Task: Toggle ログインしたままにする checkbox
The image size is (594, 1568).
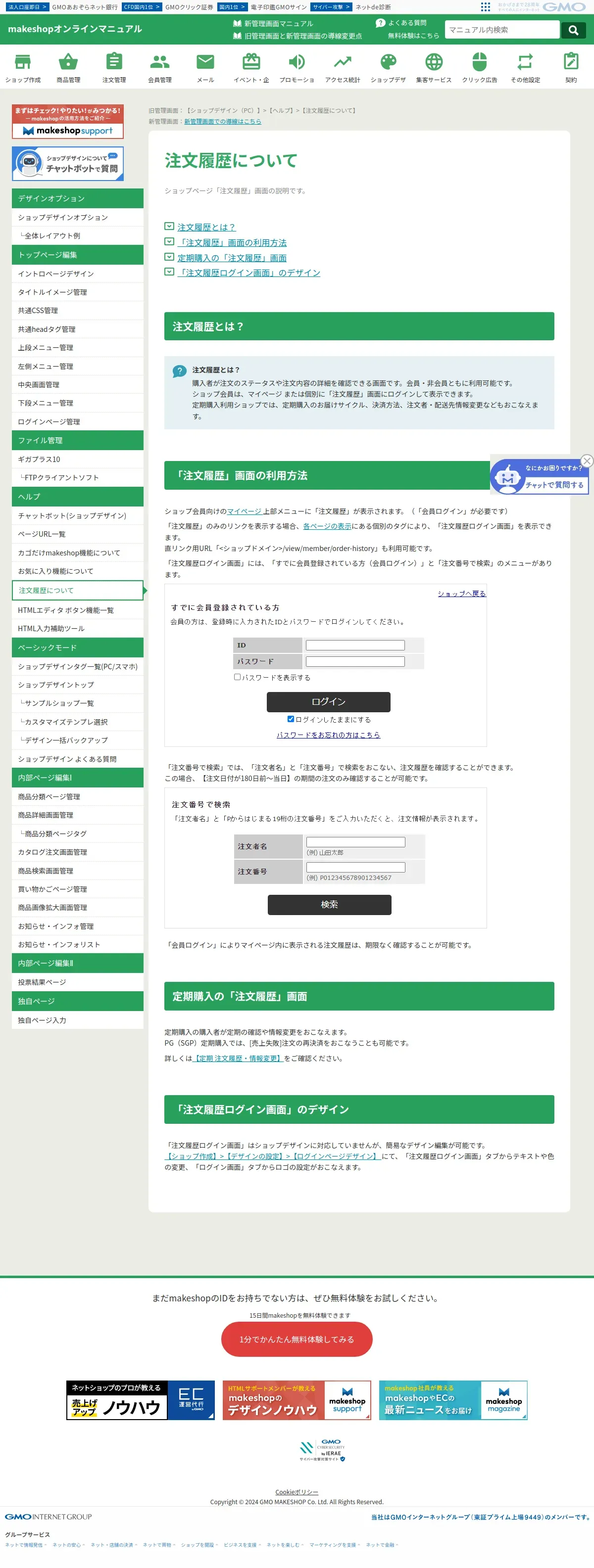Action: 291,719
